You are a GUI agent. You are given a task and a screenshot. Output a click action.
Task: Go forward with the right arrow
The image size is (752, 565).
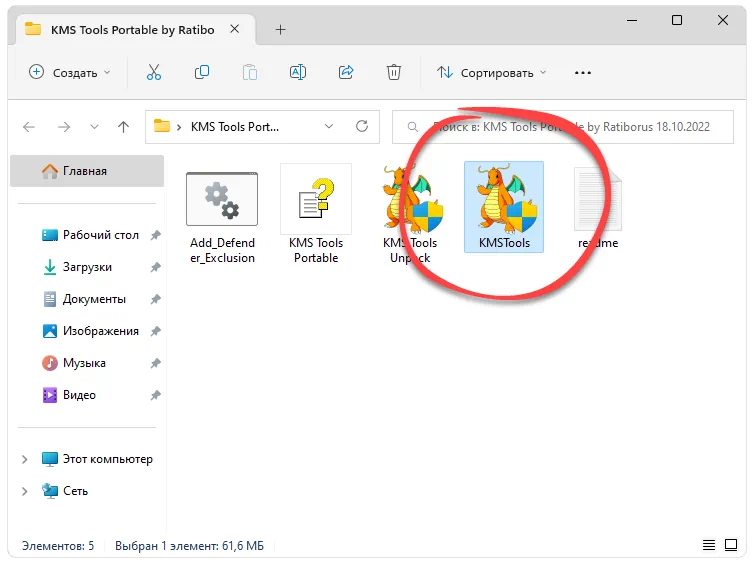pyautogui.click(x=64, y=127)
